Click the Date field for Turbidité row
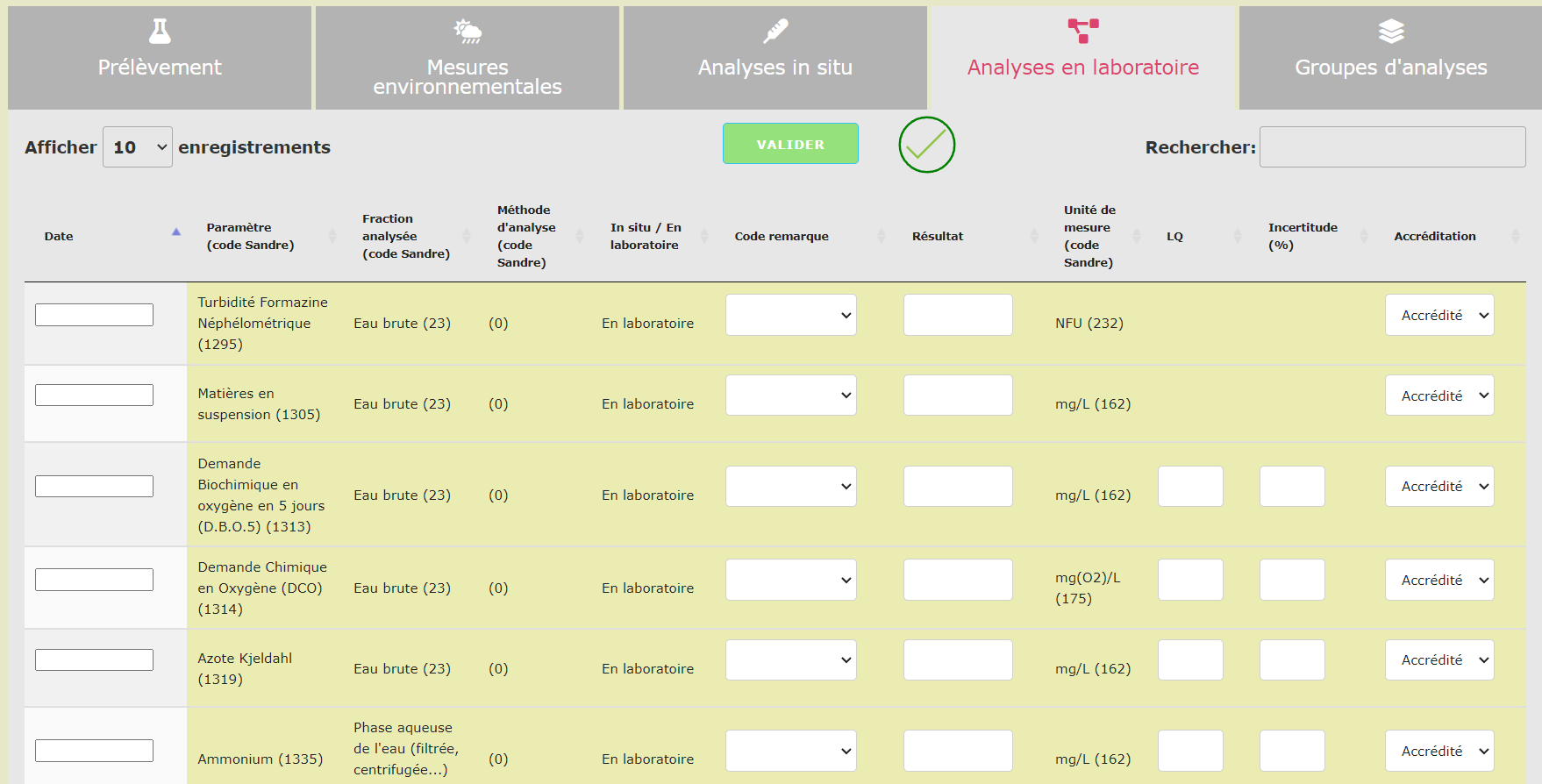 coord(94,315)
